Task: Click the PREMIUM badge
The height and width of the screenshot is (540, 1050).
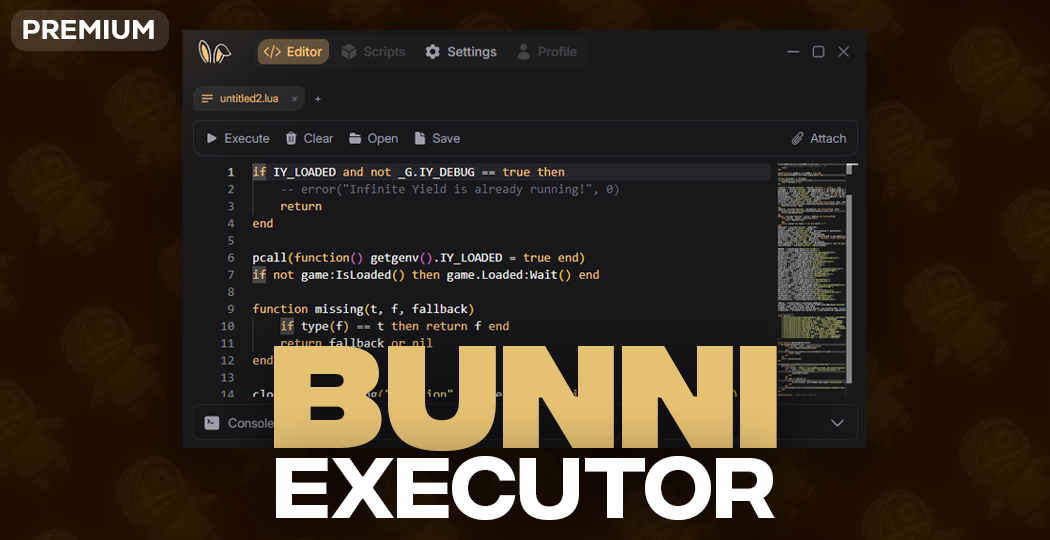Action: [89, 30]
